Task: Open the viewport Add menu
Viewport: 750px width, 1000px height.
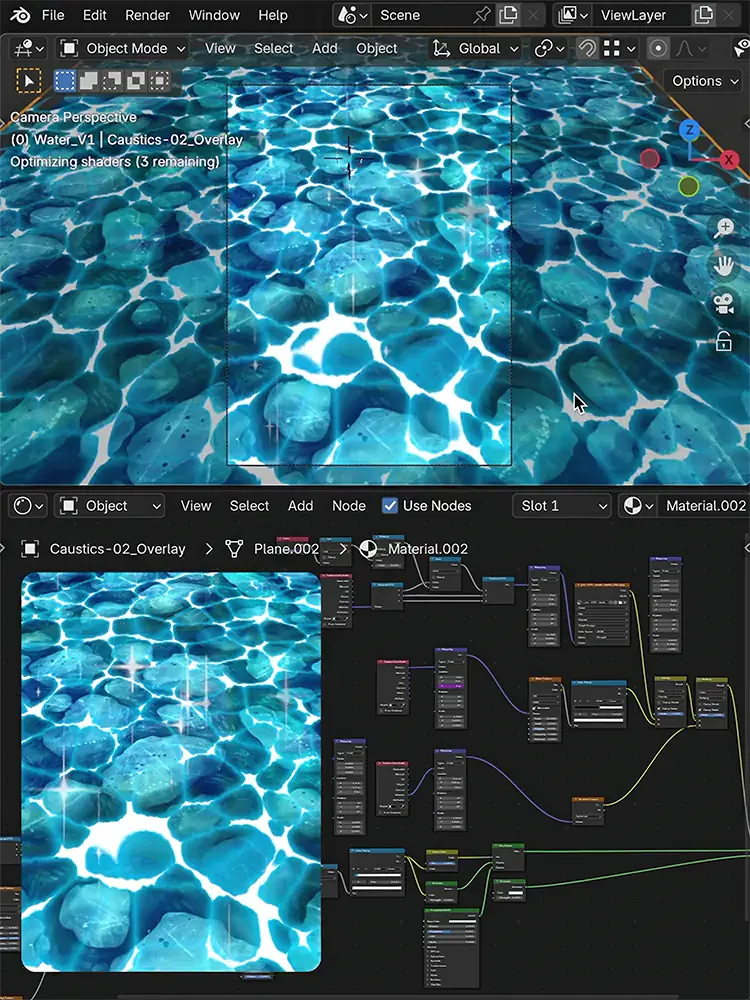Action: point(325,48)
